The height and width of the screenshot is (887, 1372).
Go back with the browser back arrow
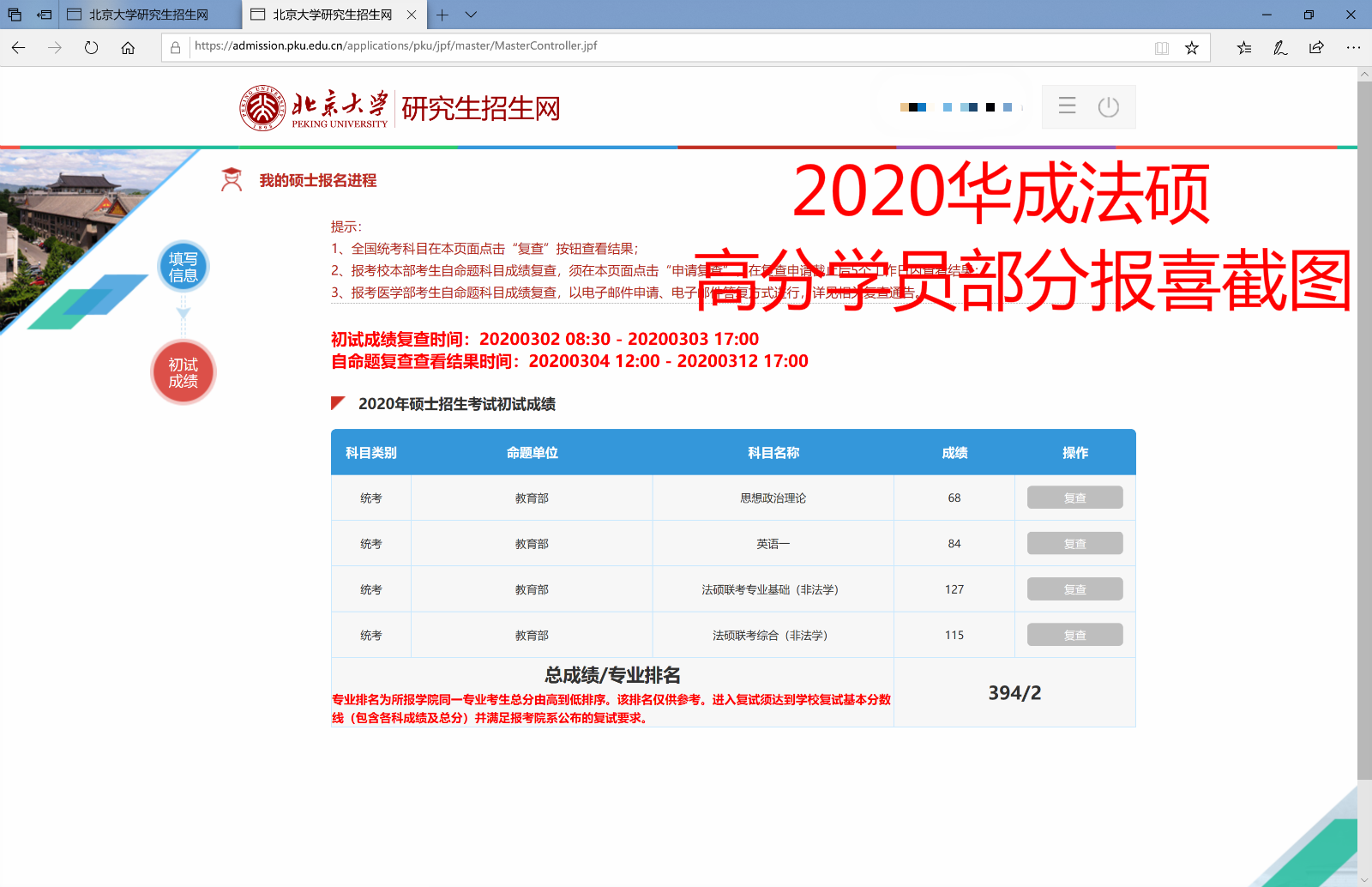click(19, 48)
